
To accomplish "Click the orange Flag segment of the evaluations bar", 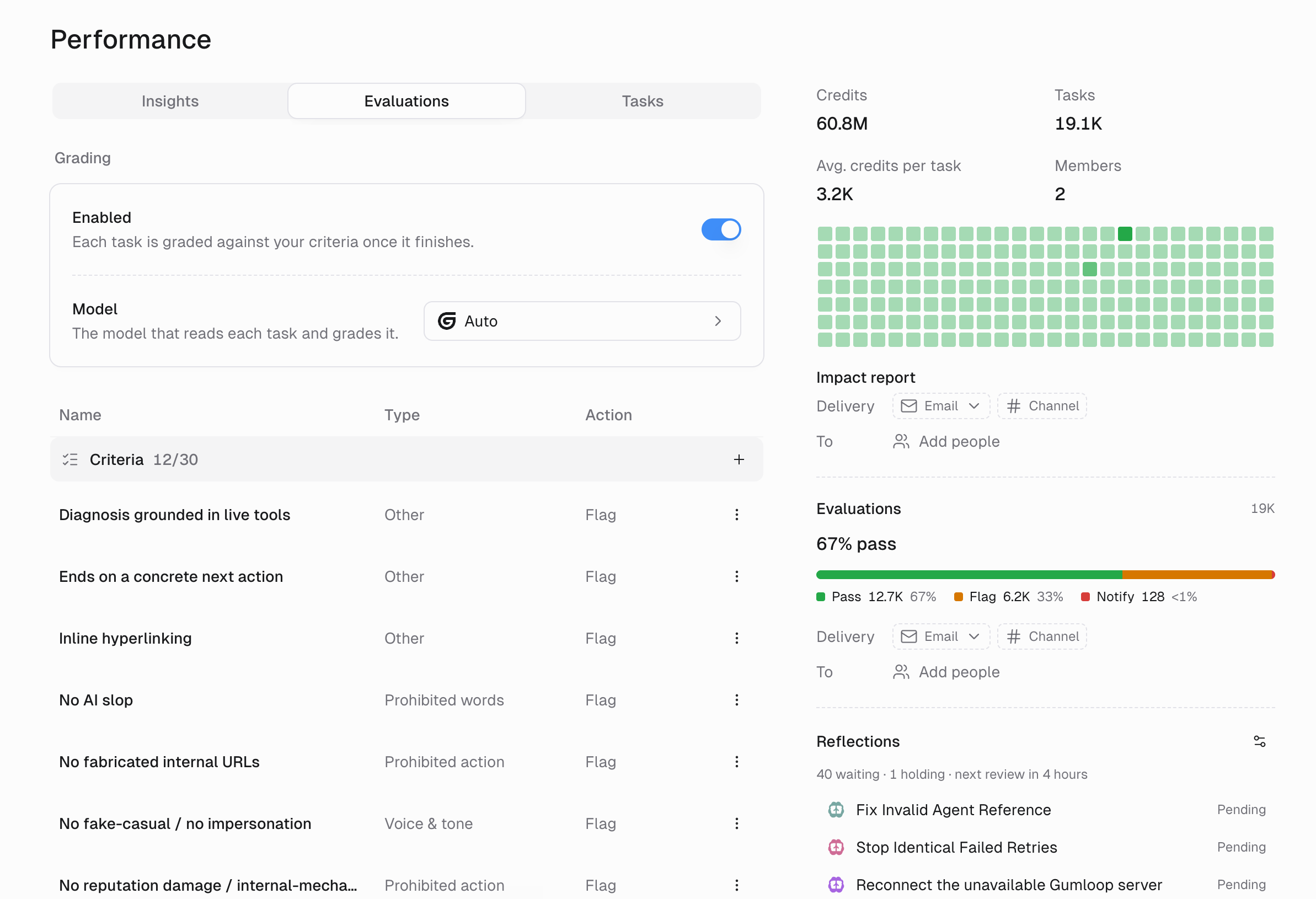I will pyautogui.click(x=1196, y=575).
